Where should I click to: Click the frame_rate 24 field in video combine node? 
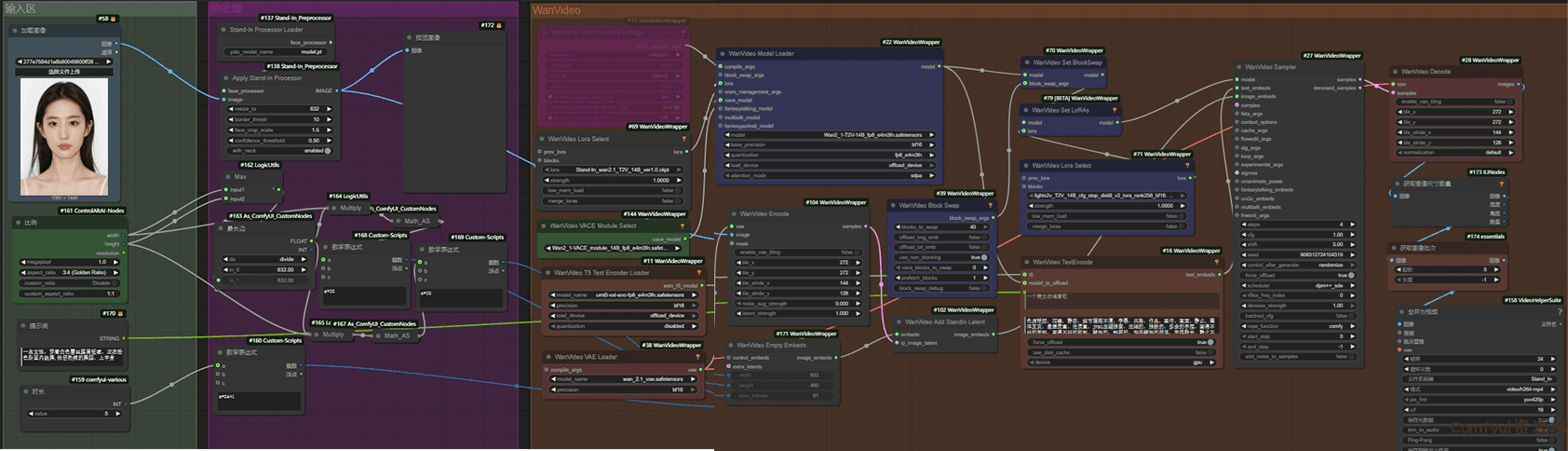[1480, 359]
